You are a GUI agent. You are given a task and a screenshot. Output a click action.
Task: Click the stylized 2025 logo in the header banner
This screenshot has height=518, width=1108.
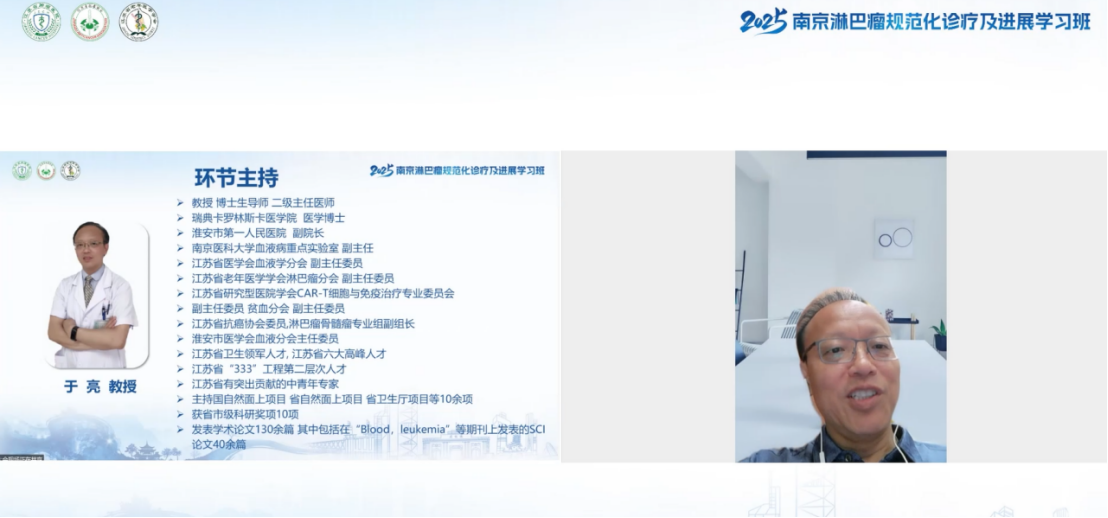764,22
